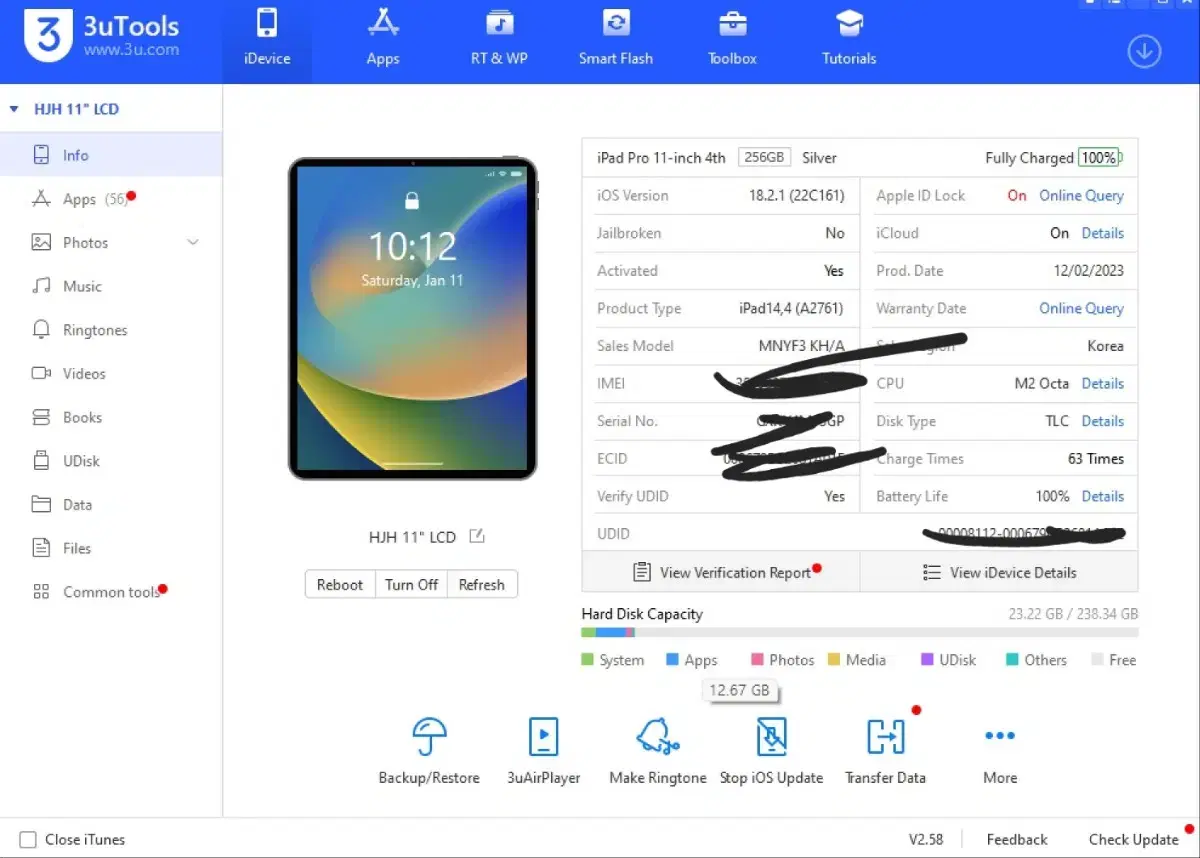Viewport: 1200px width, 858px height.
Task: Click the teal Others legend swatch
Action: point(1012,660)
